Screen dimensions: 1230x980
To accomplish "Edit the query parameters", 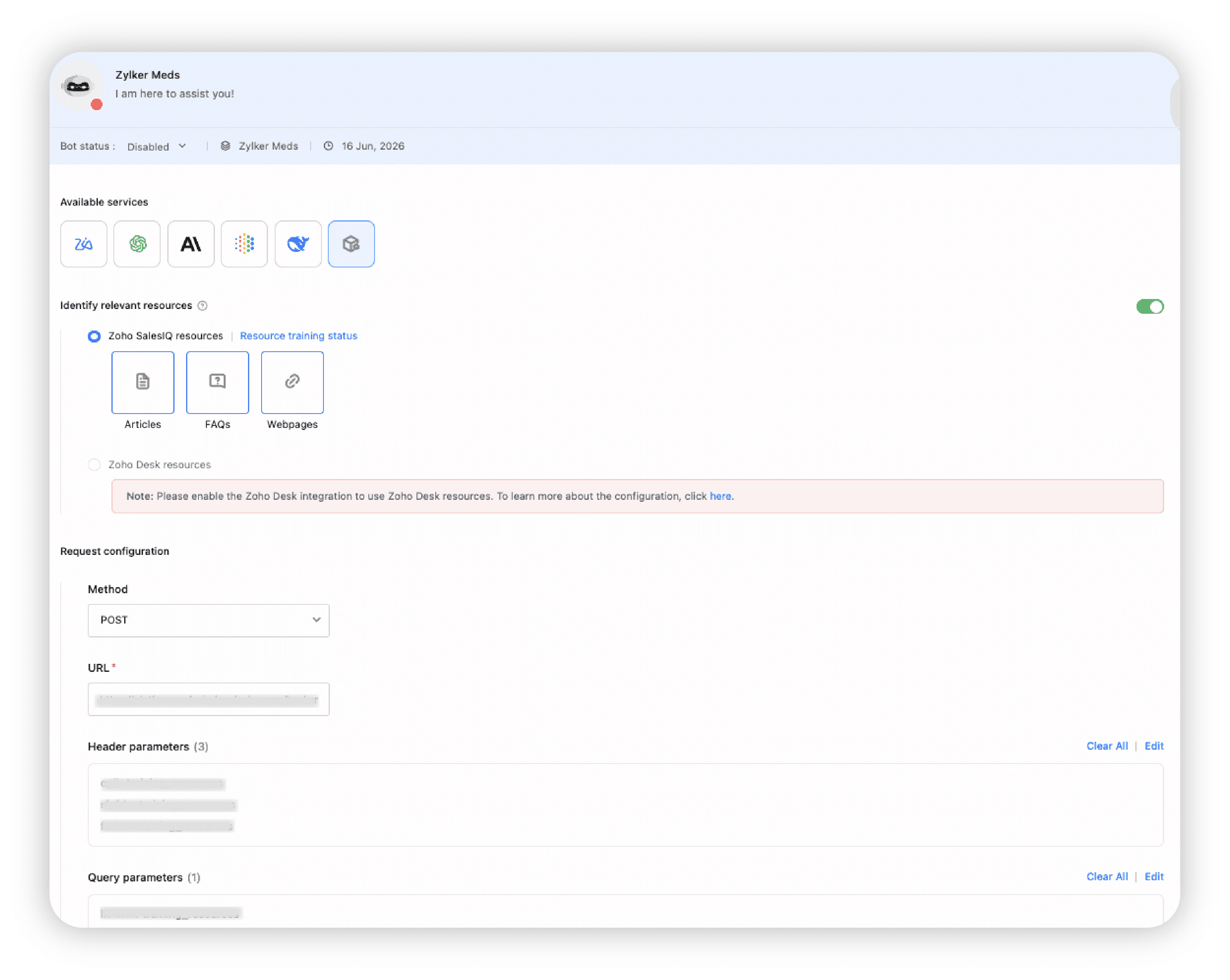I will coord(1154,877).
